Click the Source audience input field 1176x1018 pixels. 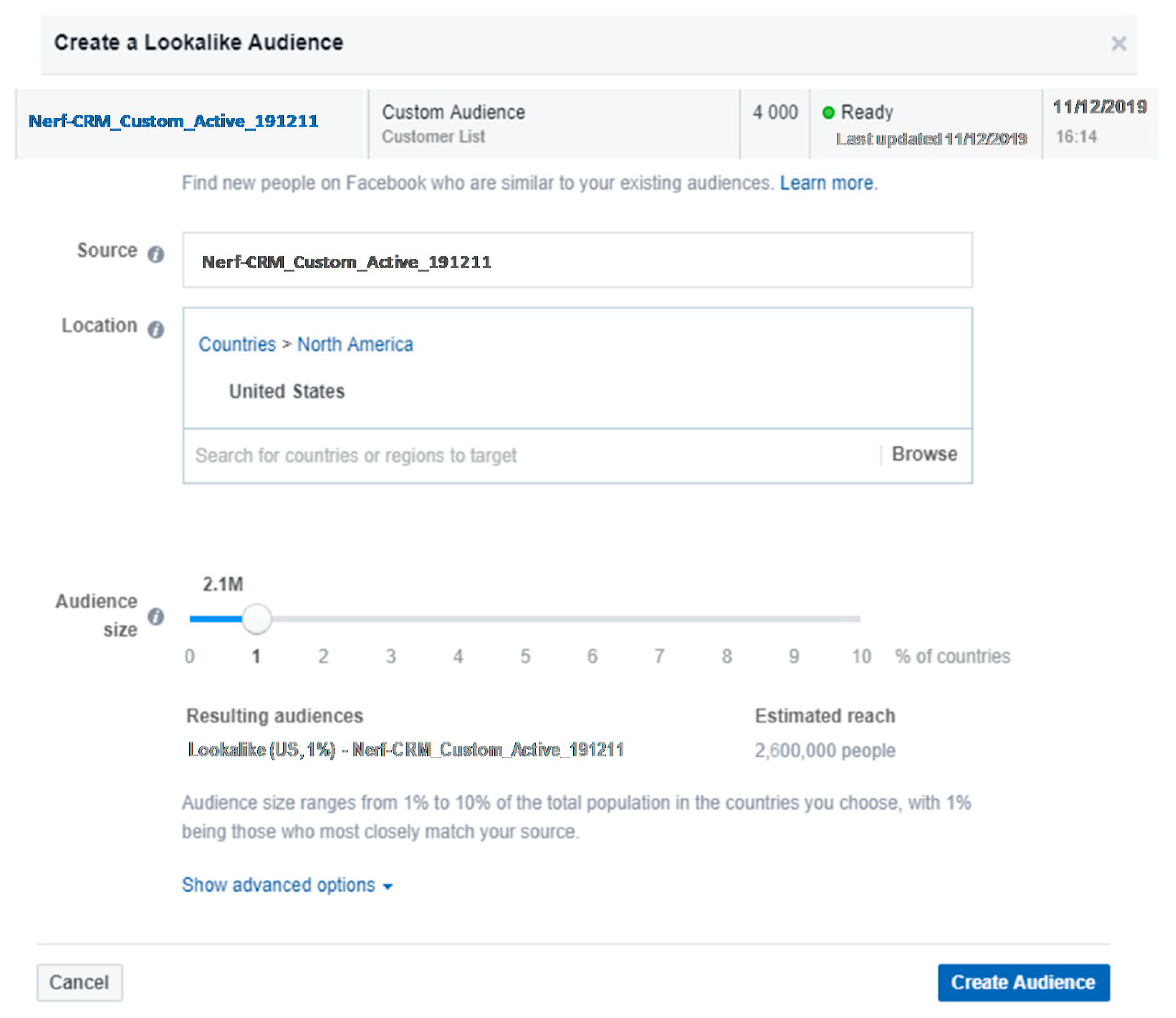(x=577, y=261)
